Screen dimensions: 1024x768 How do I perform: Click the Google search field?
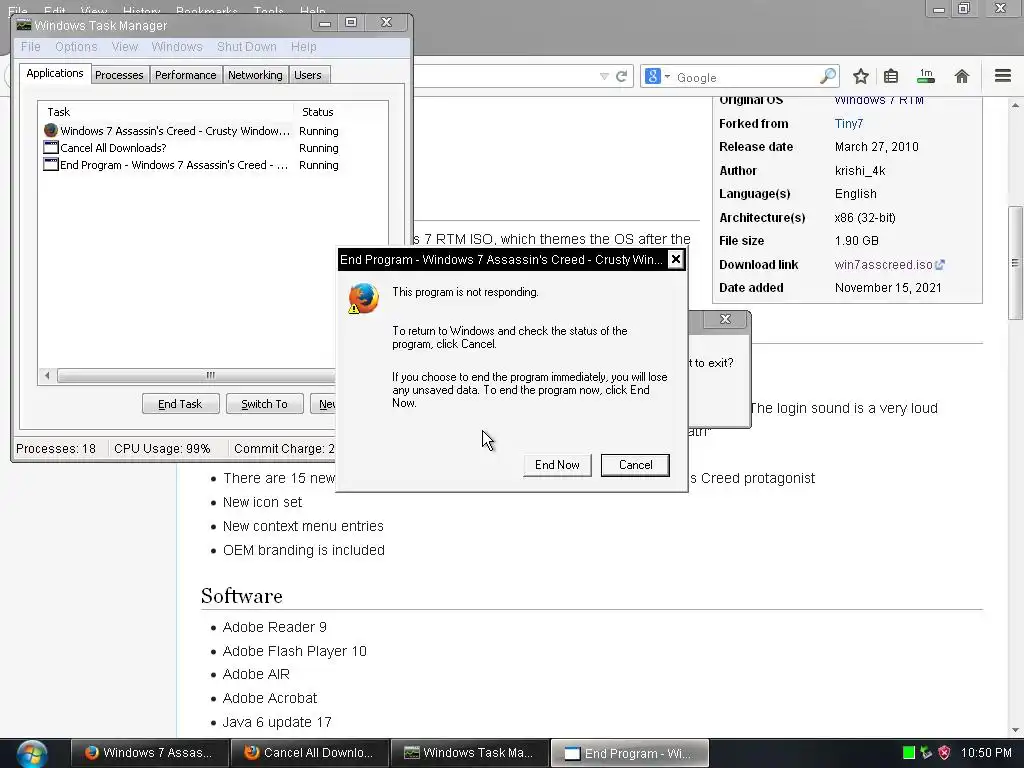coord(746,77)
